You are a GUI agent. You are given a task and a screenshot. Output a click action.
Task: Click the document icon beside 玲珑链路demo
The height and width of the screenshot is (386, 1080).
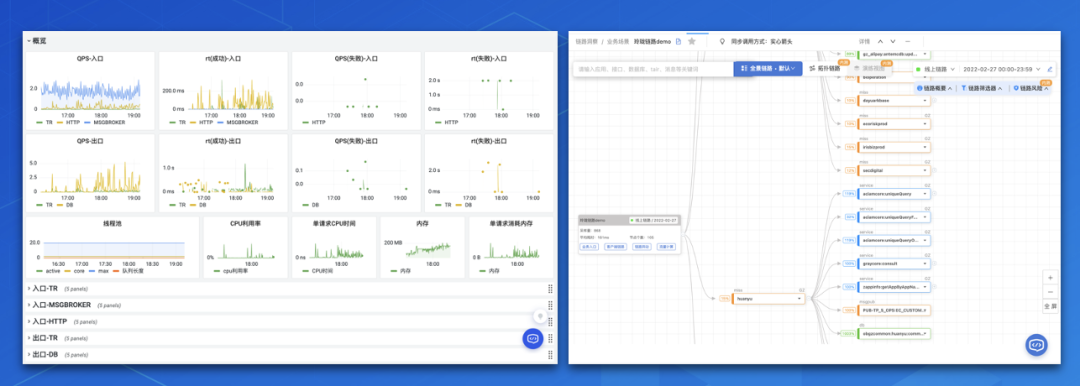point(678,41)
